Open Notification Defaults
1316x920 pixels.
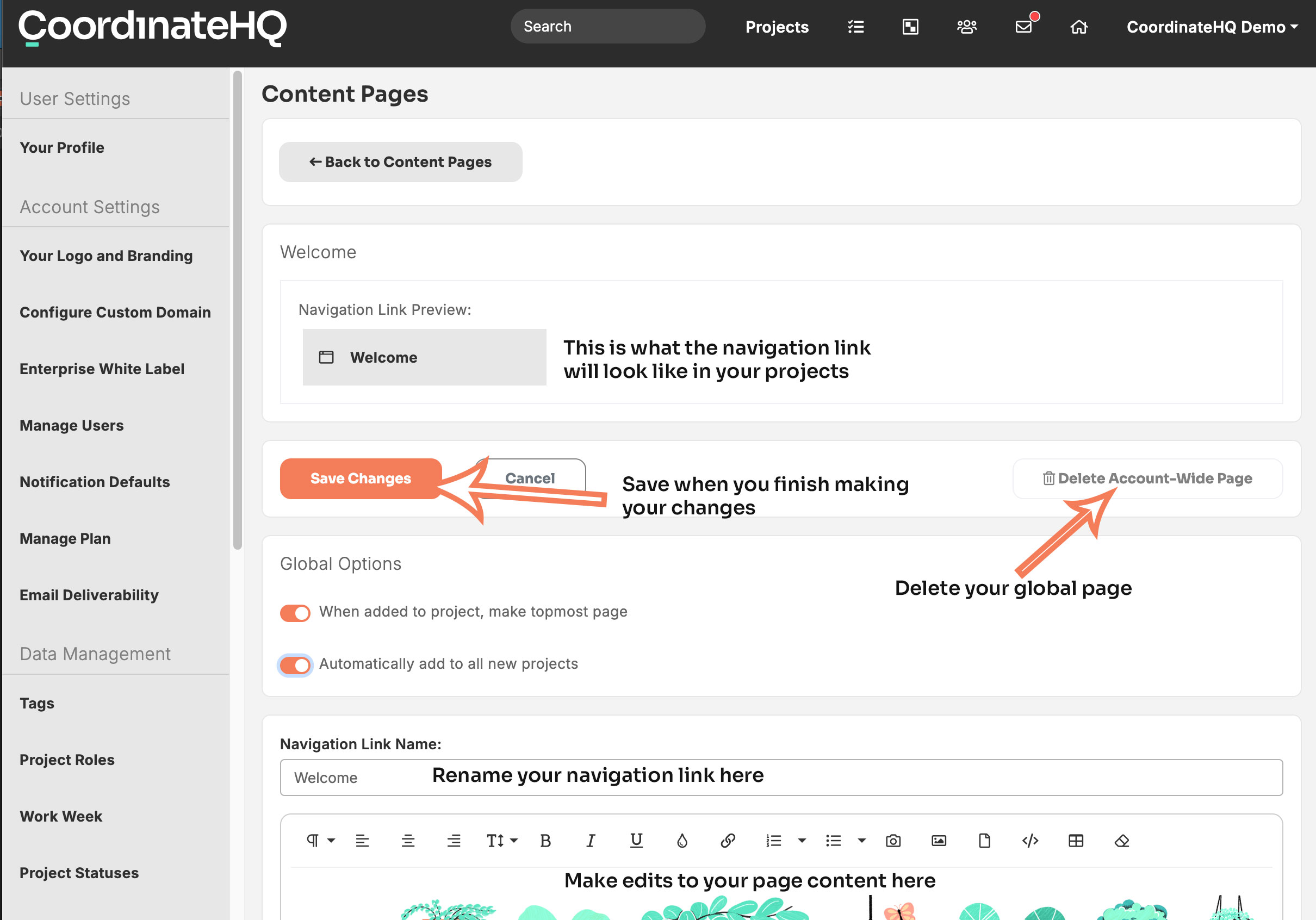[95, 482]
